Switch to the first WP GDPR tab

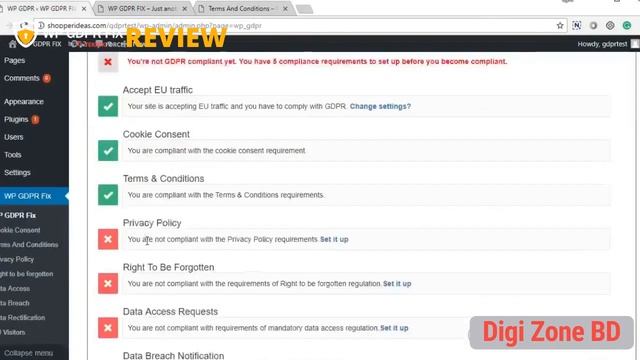[42, 9]
